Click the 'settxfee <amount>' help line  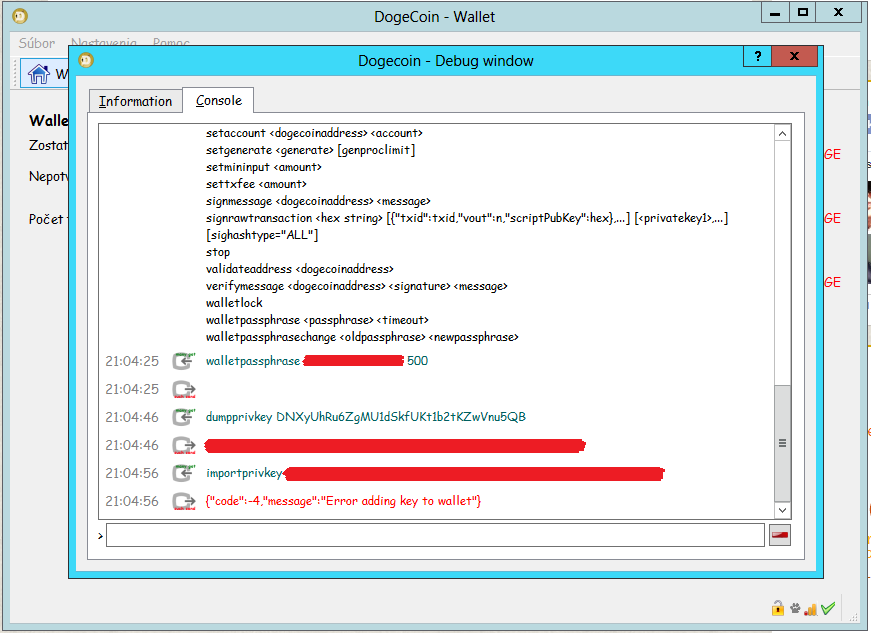[256, 184]
